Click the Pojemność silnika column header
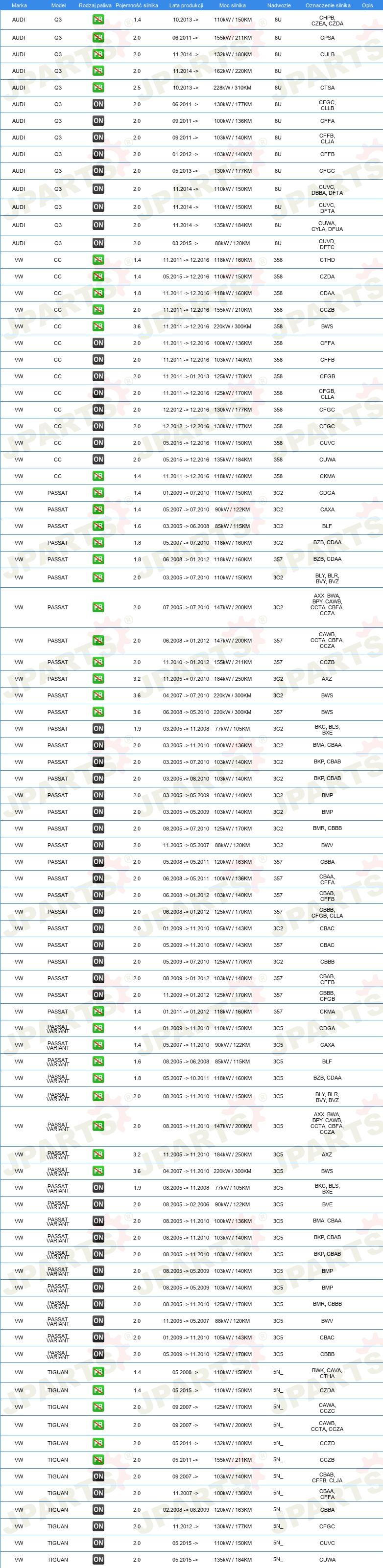Image resolution: width=383 pixels, height=1568 pixels. (136, 5)
